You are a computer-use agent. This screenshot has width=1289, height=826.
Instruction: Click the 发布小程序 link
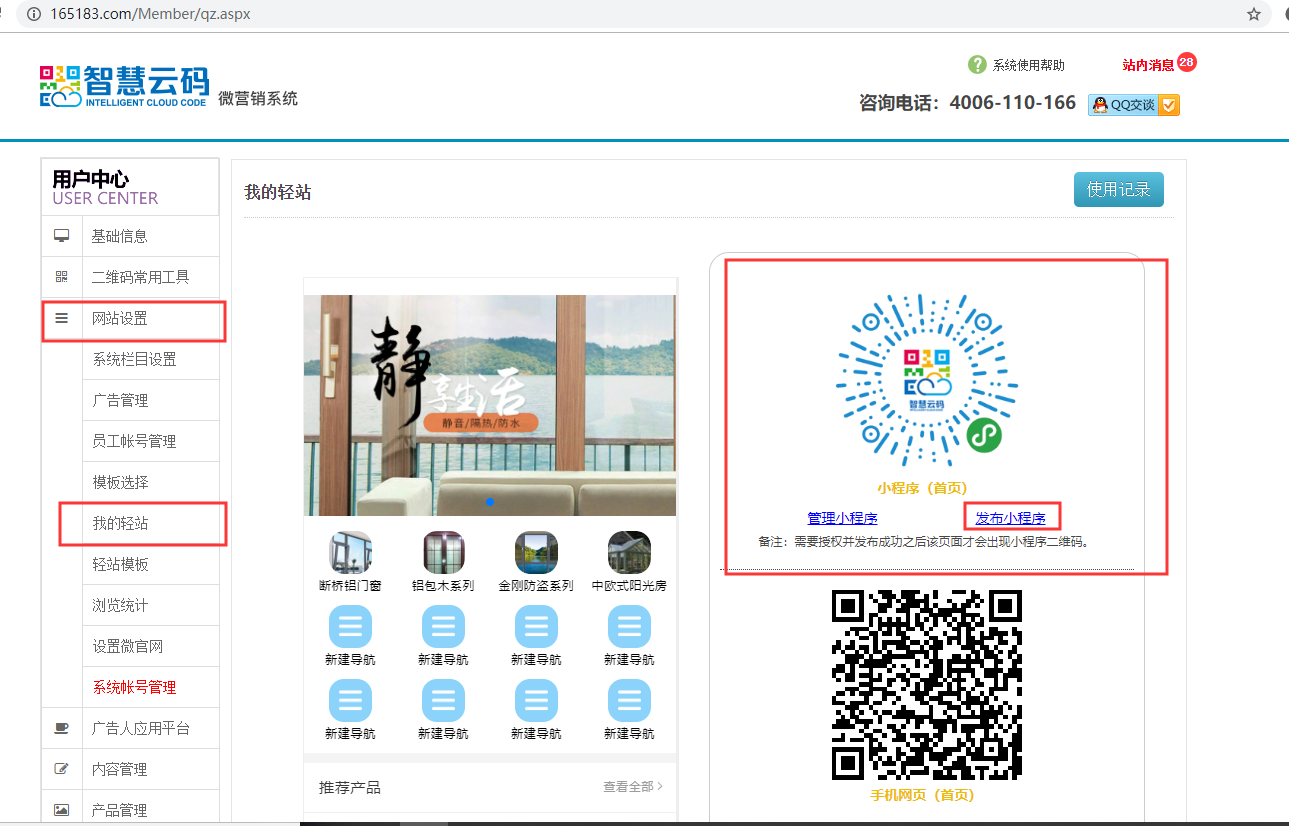pos(1010,518)
